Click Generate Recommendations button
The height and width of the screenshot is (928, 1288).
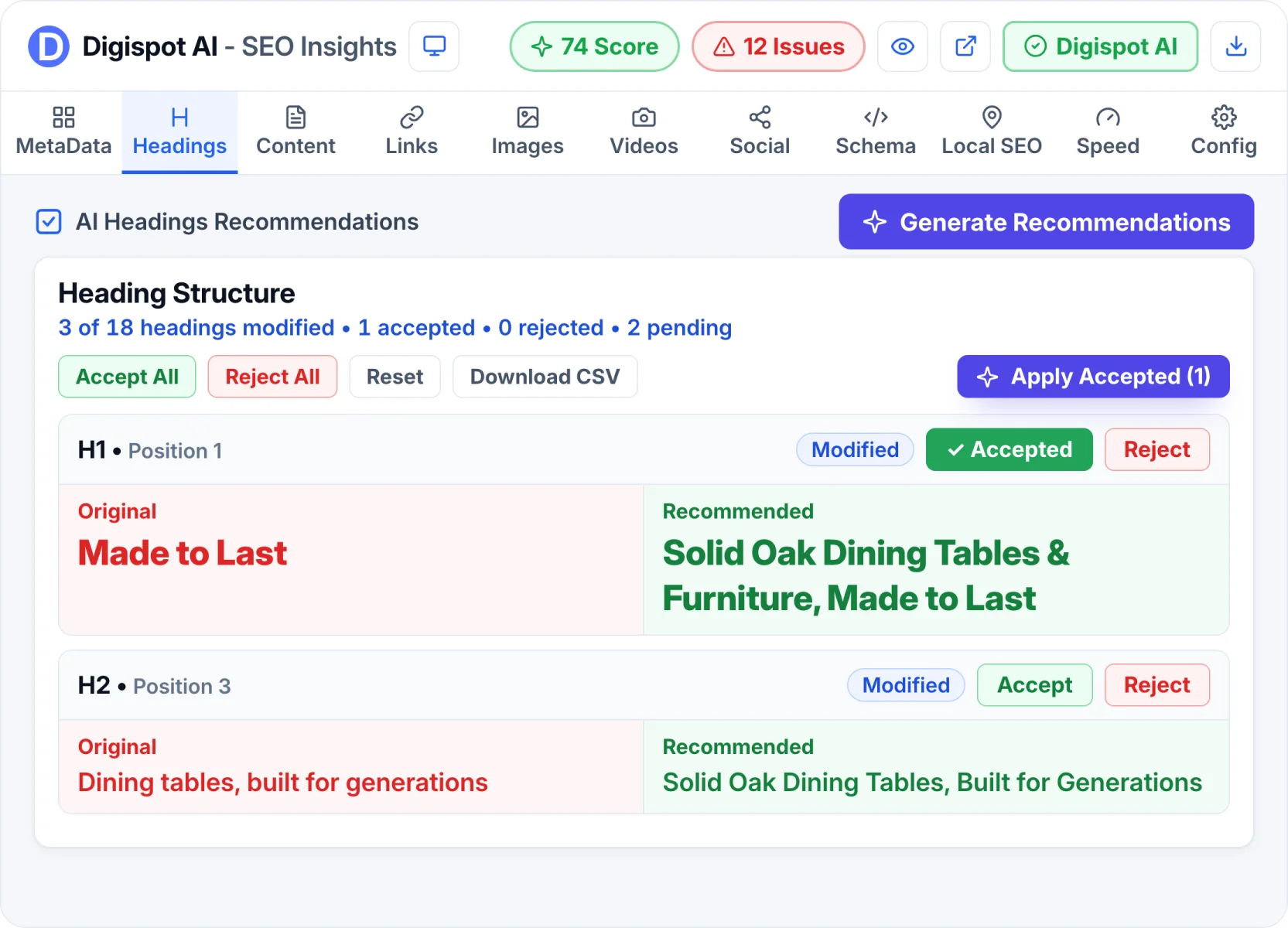tap(1046, 222)
